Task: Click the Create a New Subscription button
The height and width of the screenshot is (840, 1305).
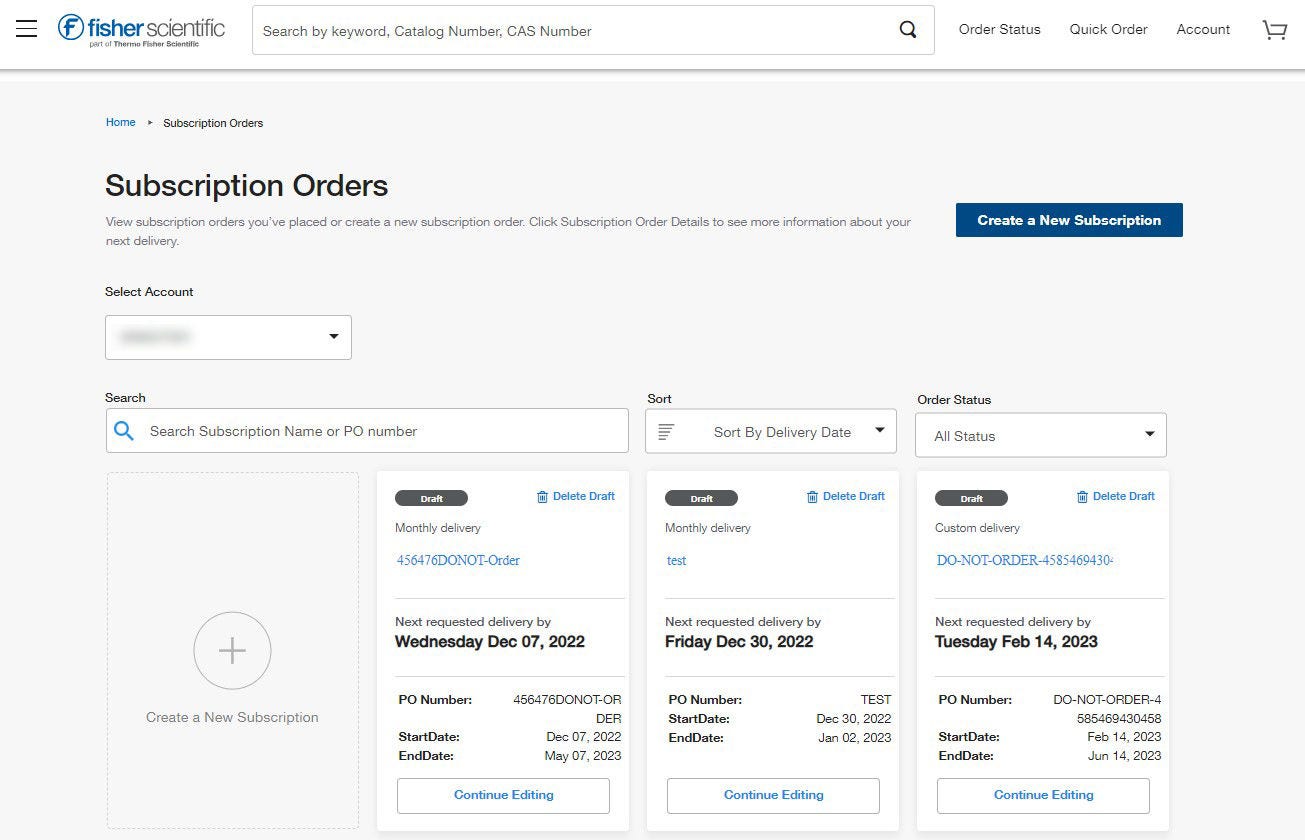Action: pos(1068,220)
